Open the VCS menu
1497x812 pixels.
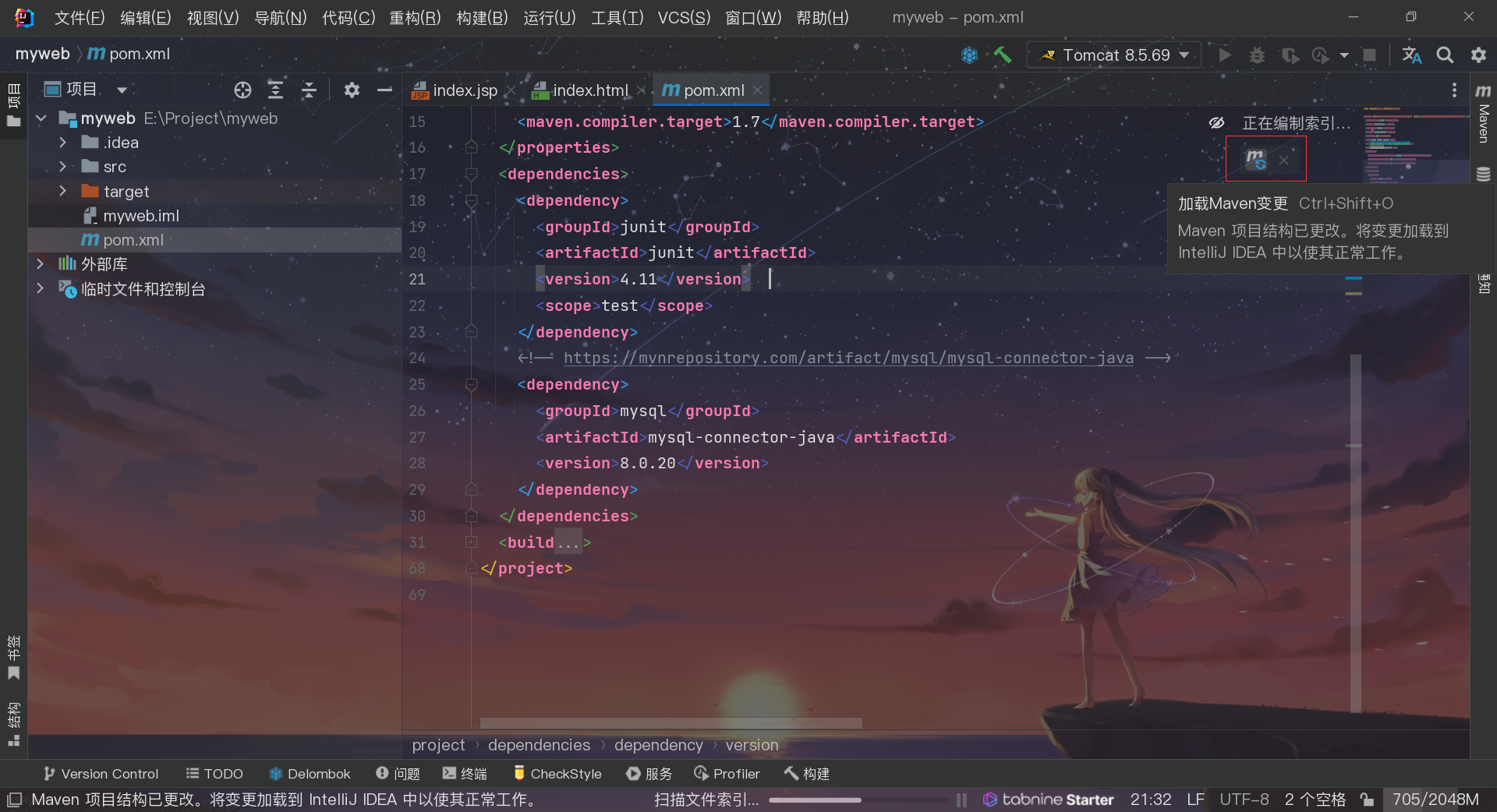tap(684, 17)
